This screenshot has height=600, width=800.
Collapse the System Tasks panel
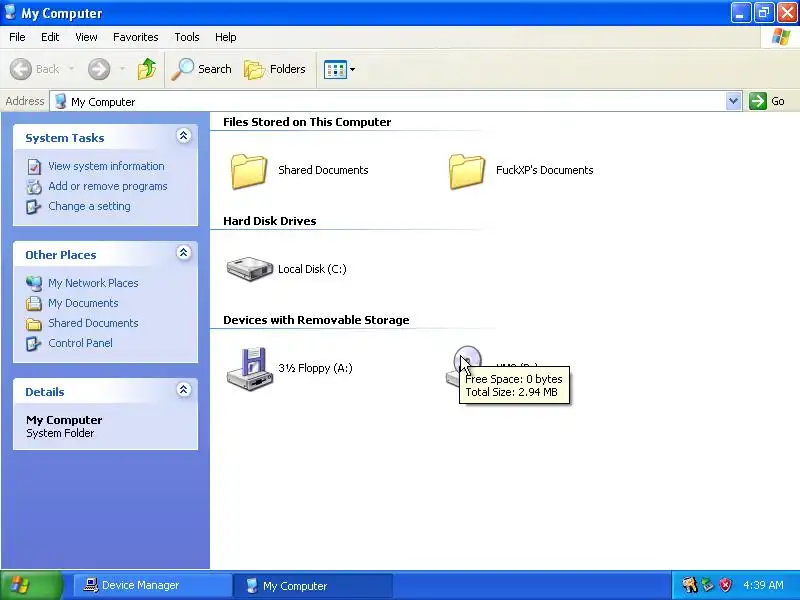click(184, 136)
